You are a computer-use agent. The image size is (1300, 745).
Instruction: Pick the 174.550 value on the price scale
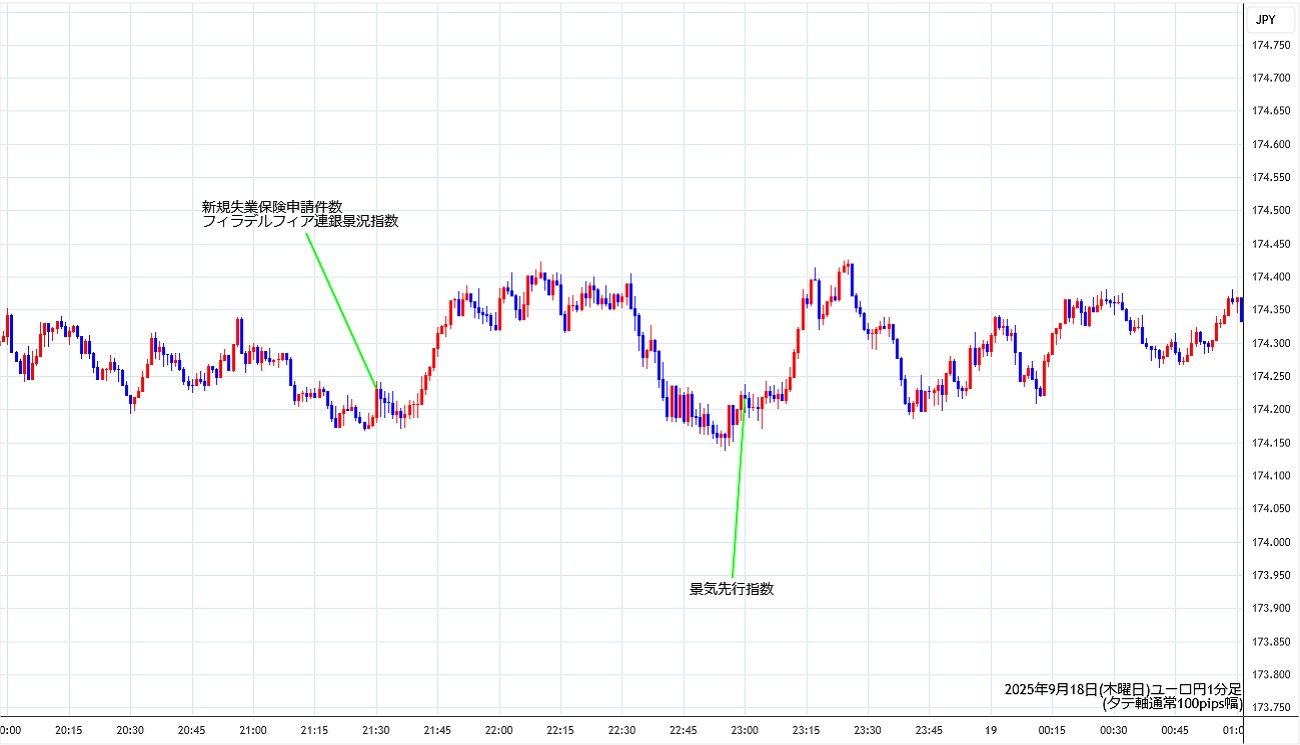click(1272, 177)
